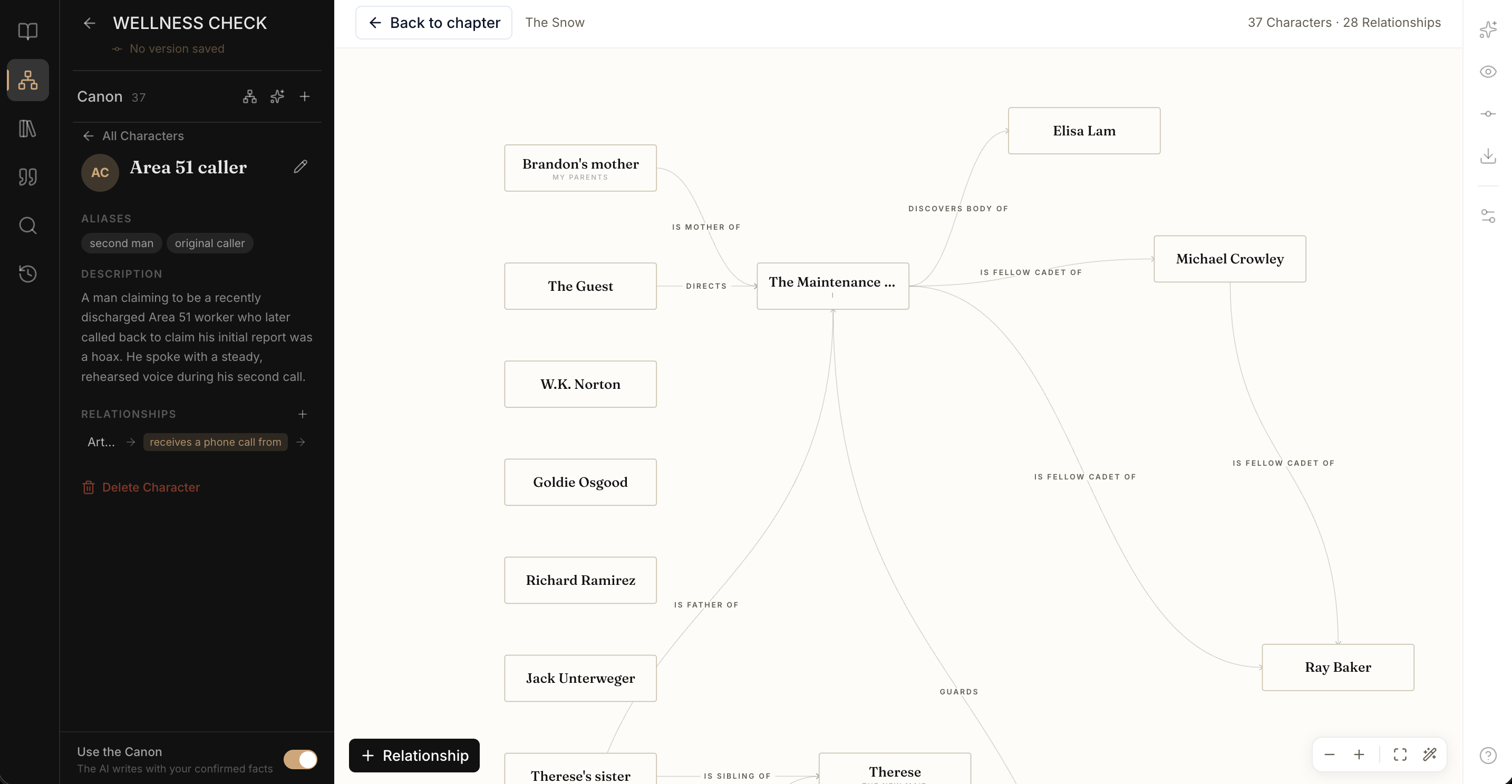Select the W.K. Norton node

[x=580, y=384]
